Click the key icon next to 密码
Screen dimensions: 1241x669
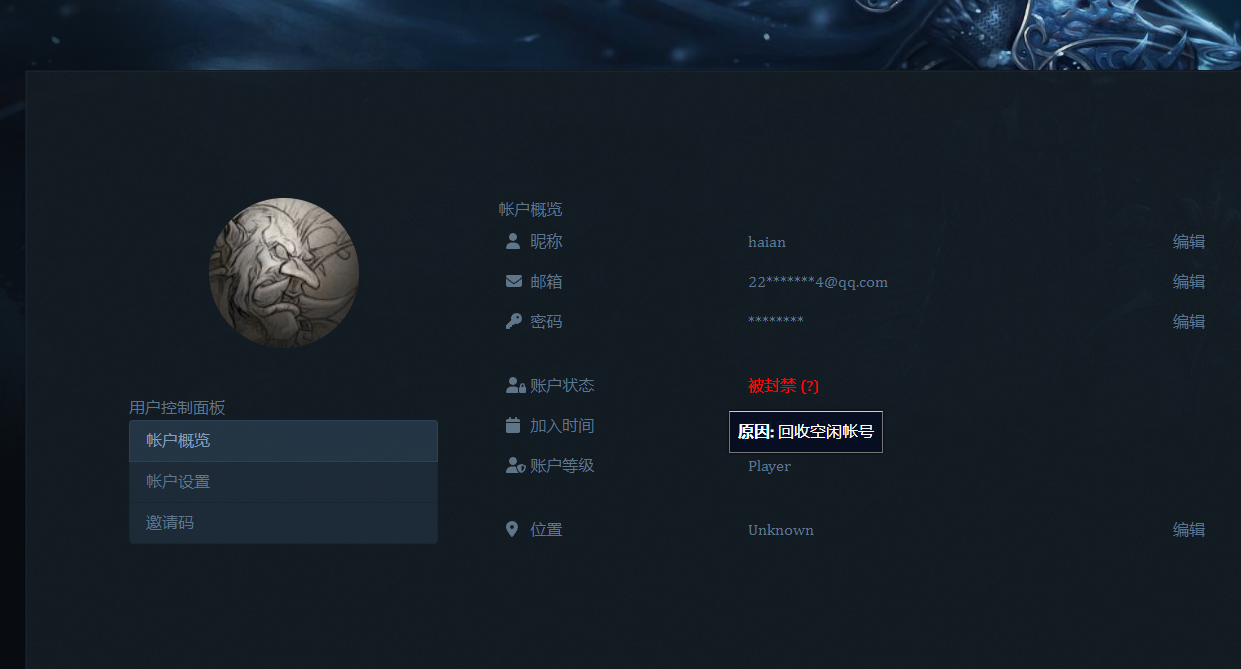(514, 321)
